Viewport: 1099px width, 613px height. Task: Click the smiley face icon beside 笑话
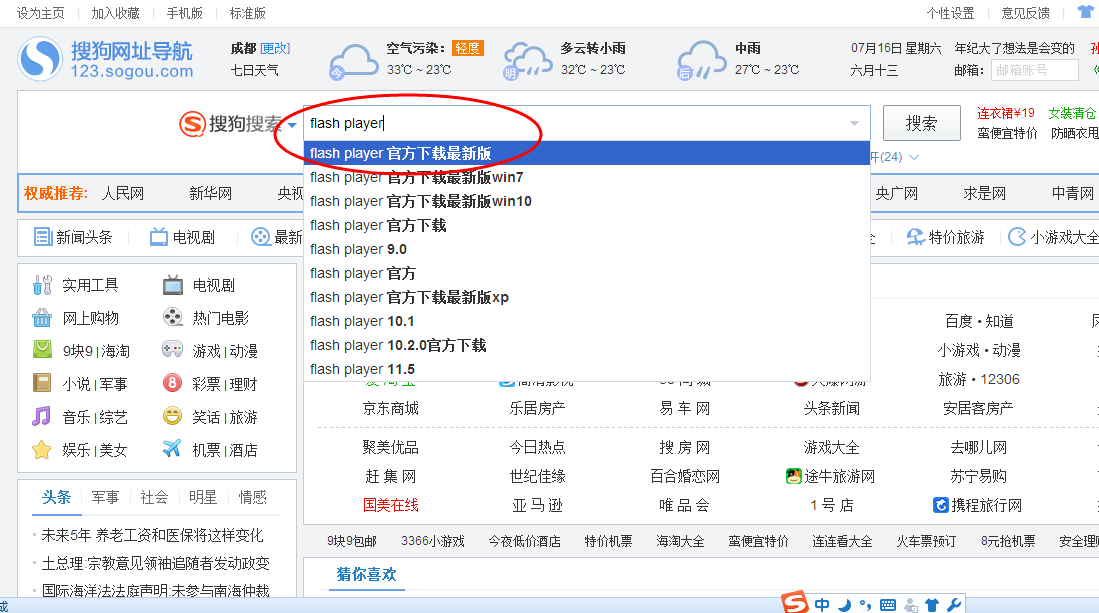click(172, 416)
